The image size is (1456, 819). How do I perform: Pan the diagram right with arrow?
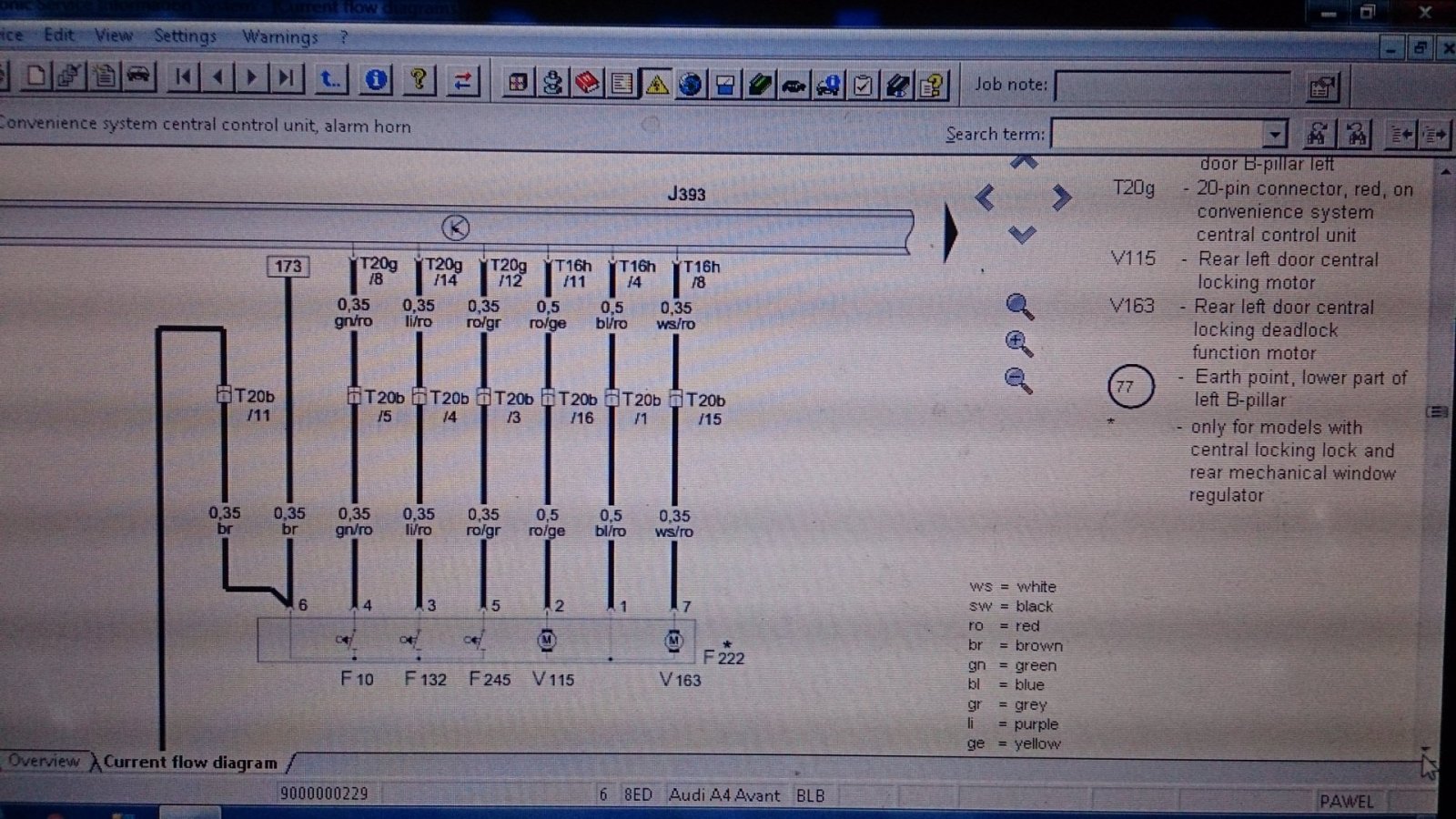coord(1061,197)
